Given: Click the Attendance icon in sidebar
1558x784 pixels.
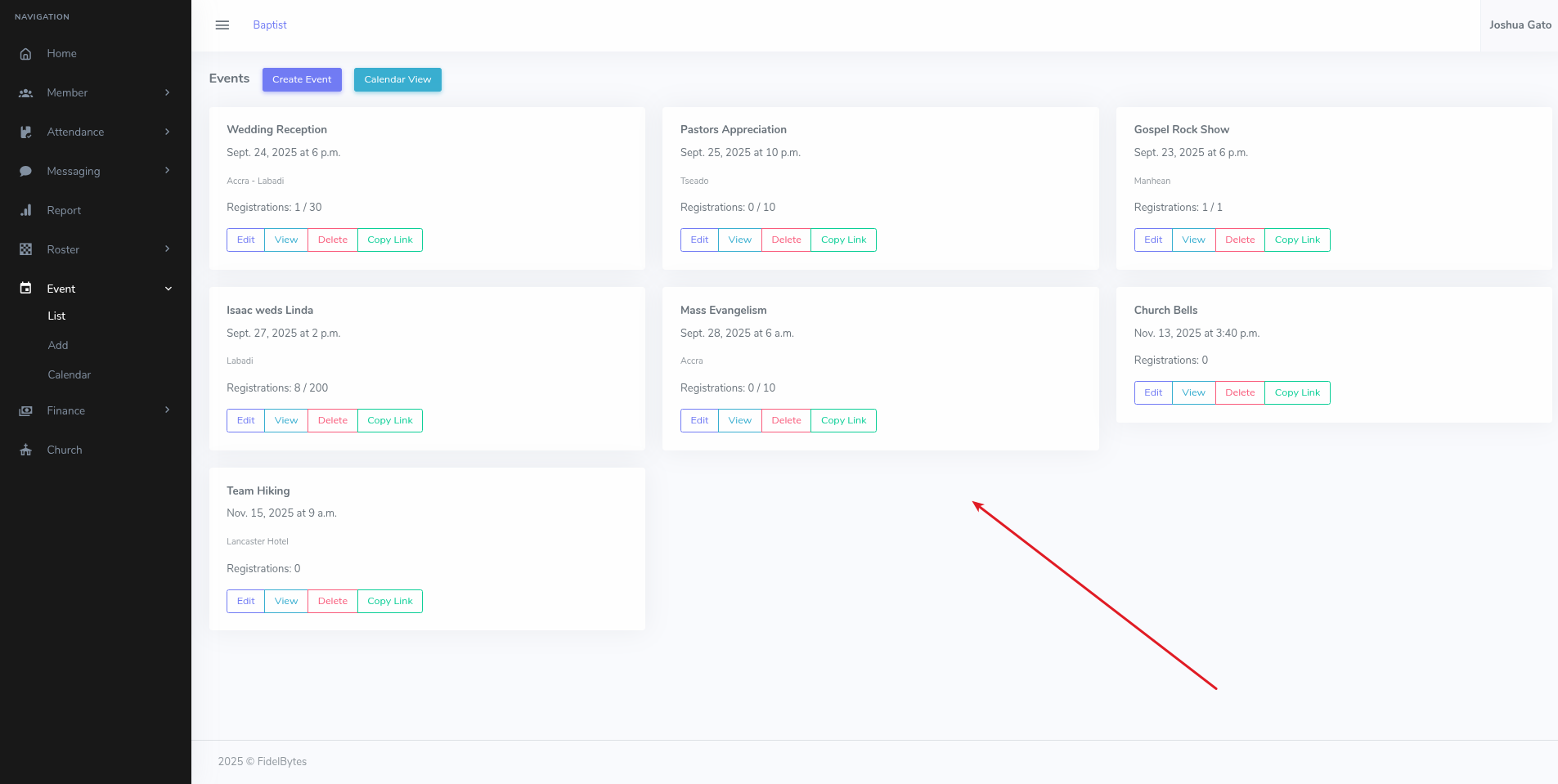Looking at the screenshot, I should [26, 132].
